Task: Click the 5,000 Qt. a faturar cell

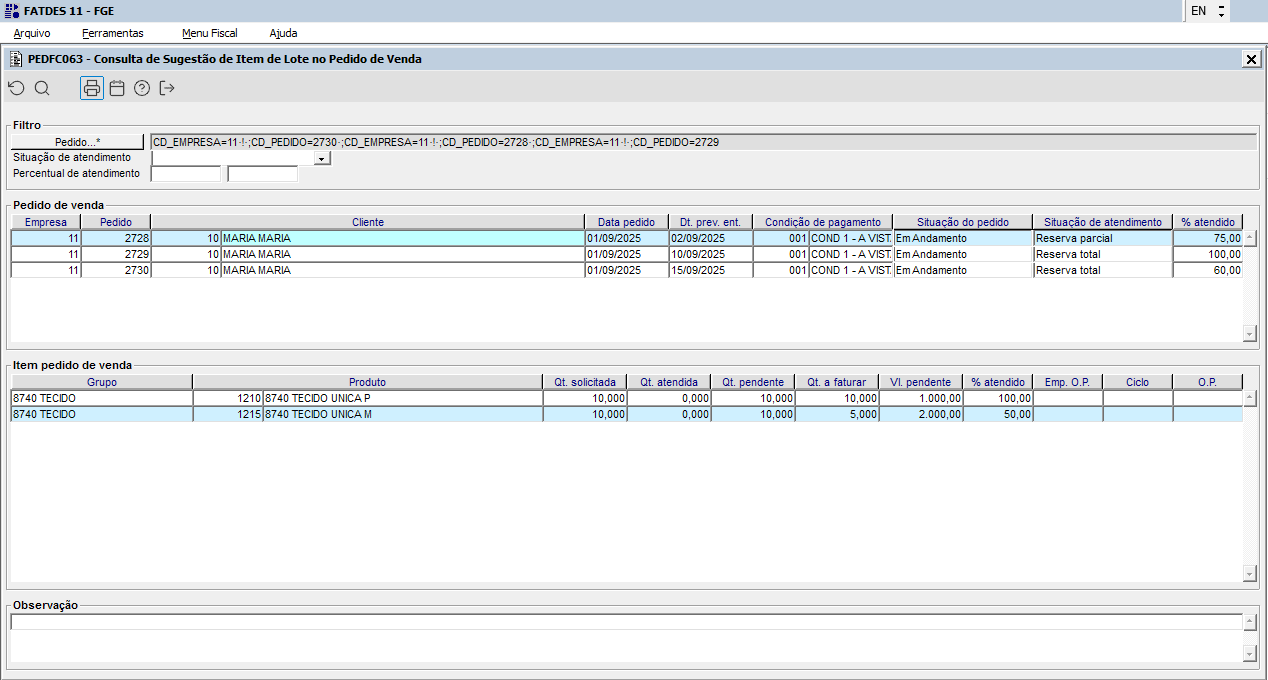Action: click(x=838, y=414)
